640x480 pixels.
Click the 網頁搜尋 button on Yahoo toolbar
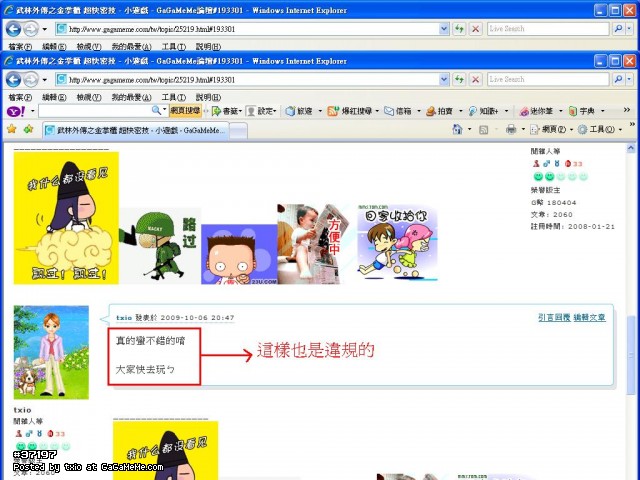coord(185,111)
